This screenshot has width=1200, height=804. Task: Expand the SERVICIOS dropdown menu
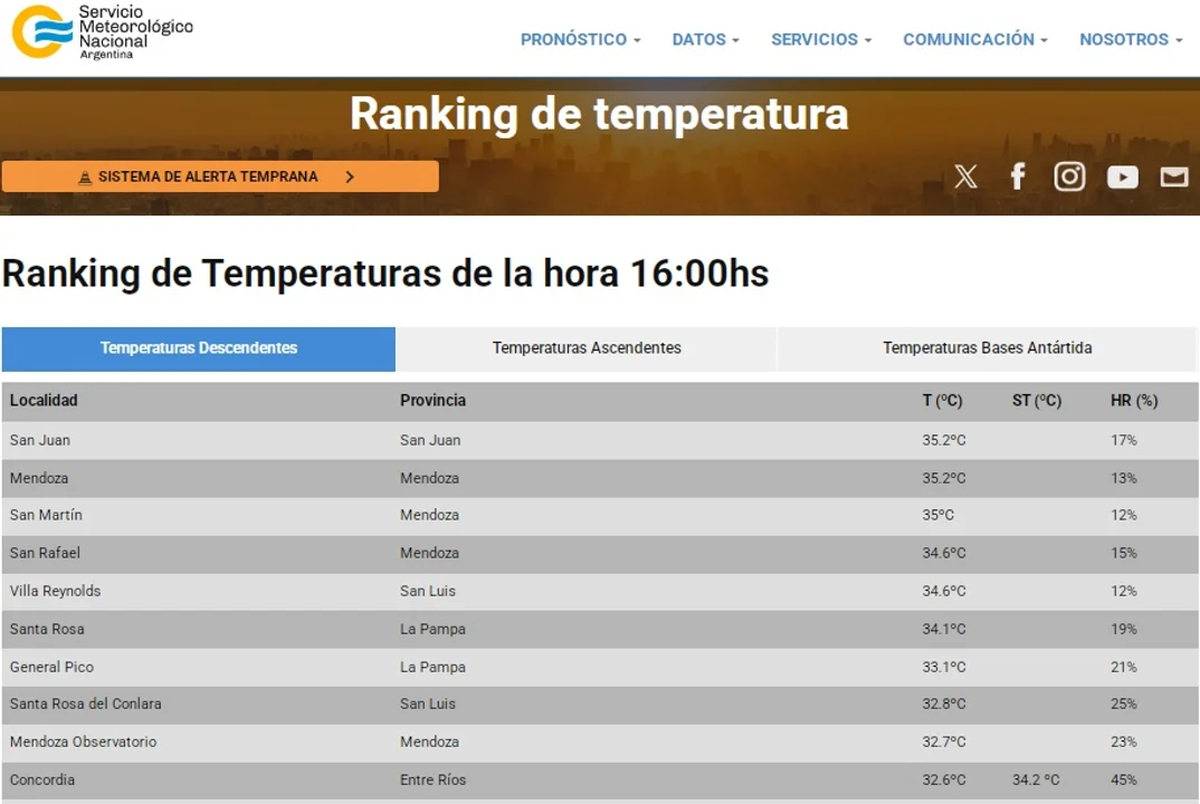point(821,39)
